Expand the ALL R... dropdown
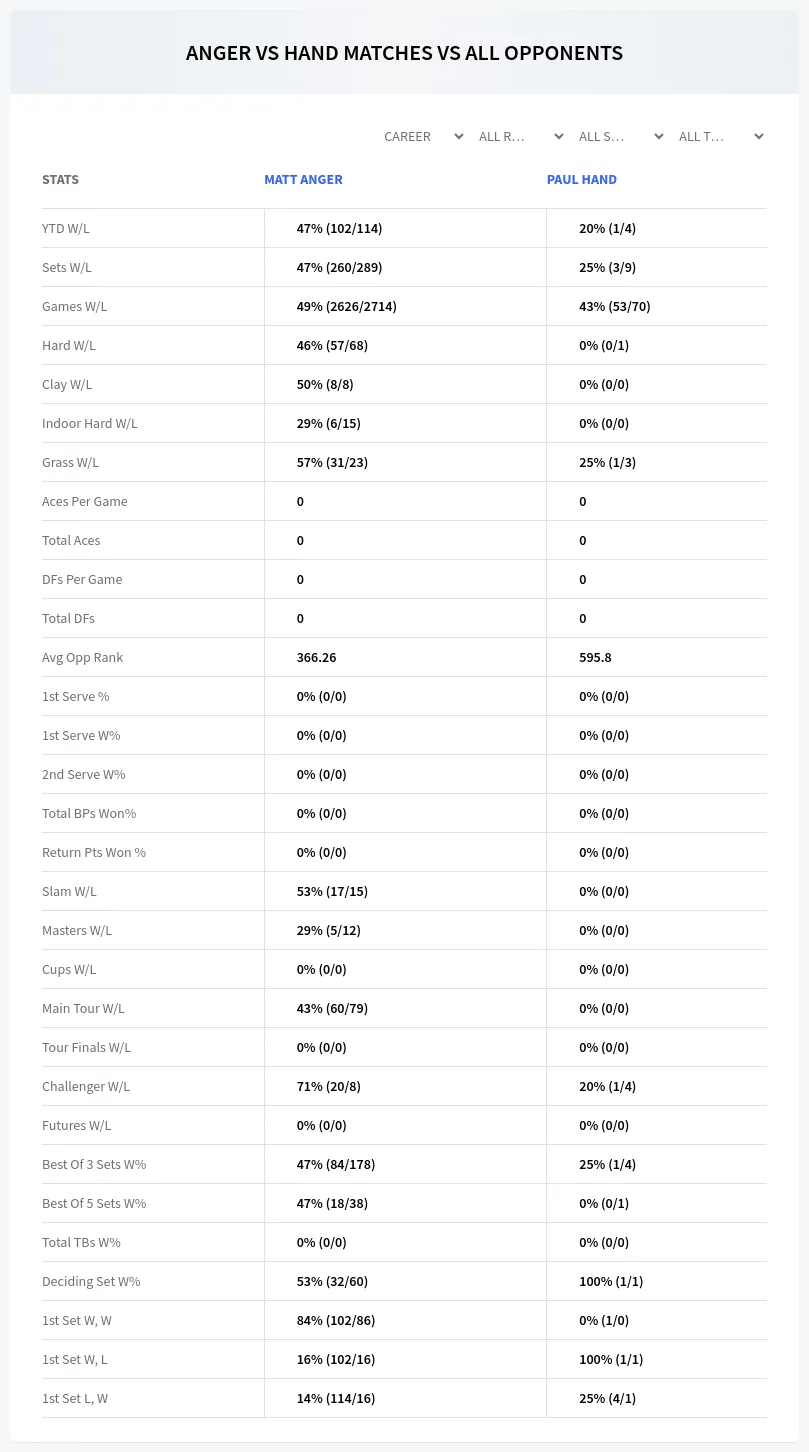The width and height of the screenshot is (809, 1452). point(522,136)
